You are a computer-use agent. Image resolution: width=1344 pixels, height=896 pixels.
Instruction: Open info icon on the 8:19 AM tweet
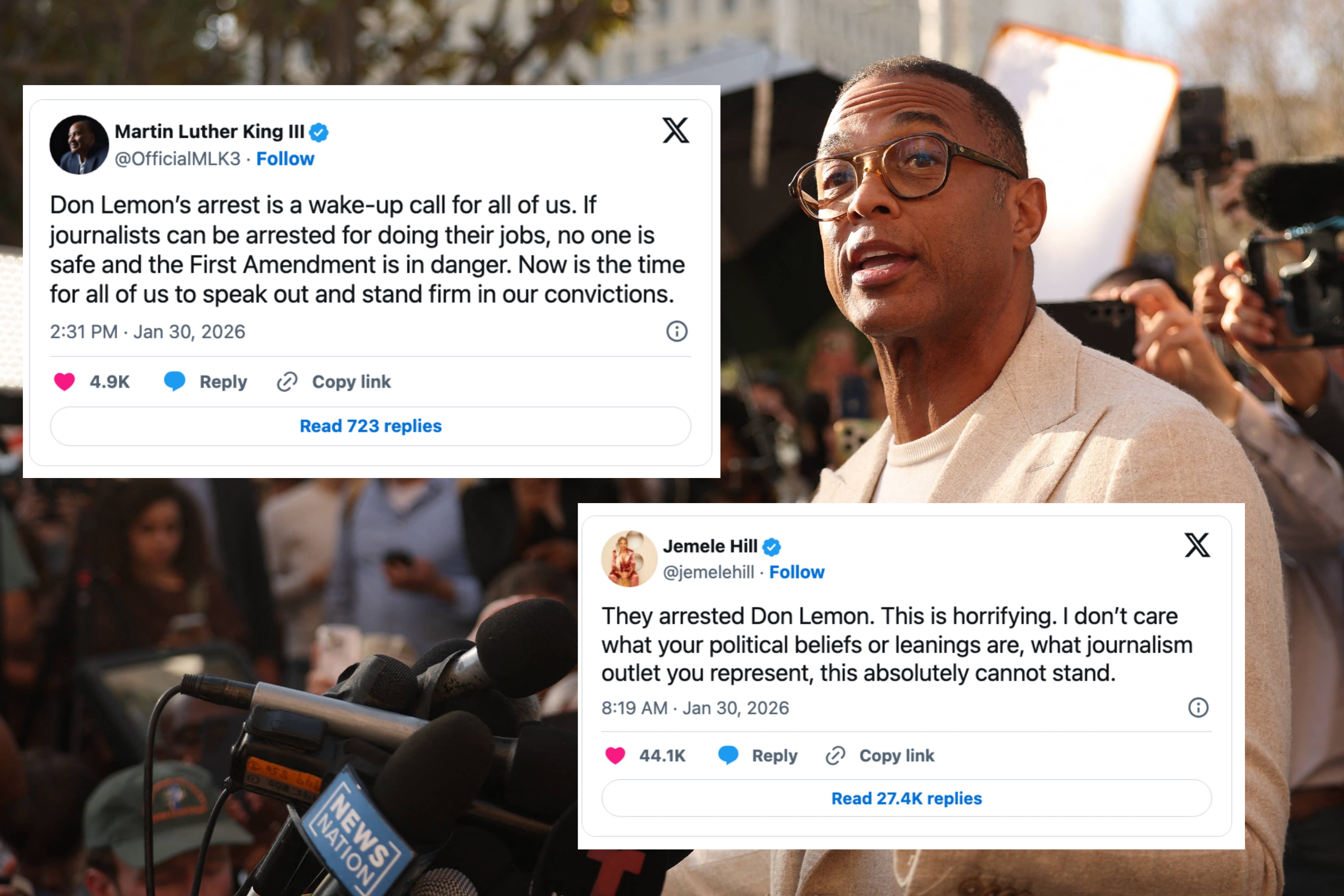1198,707
